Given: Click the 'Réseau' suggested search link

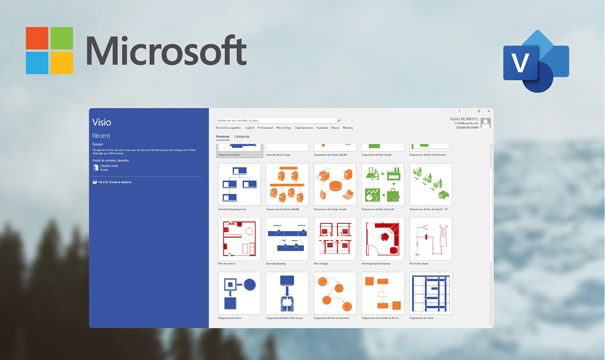Looking at the screenshot, I should (x=335, y=128).
